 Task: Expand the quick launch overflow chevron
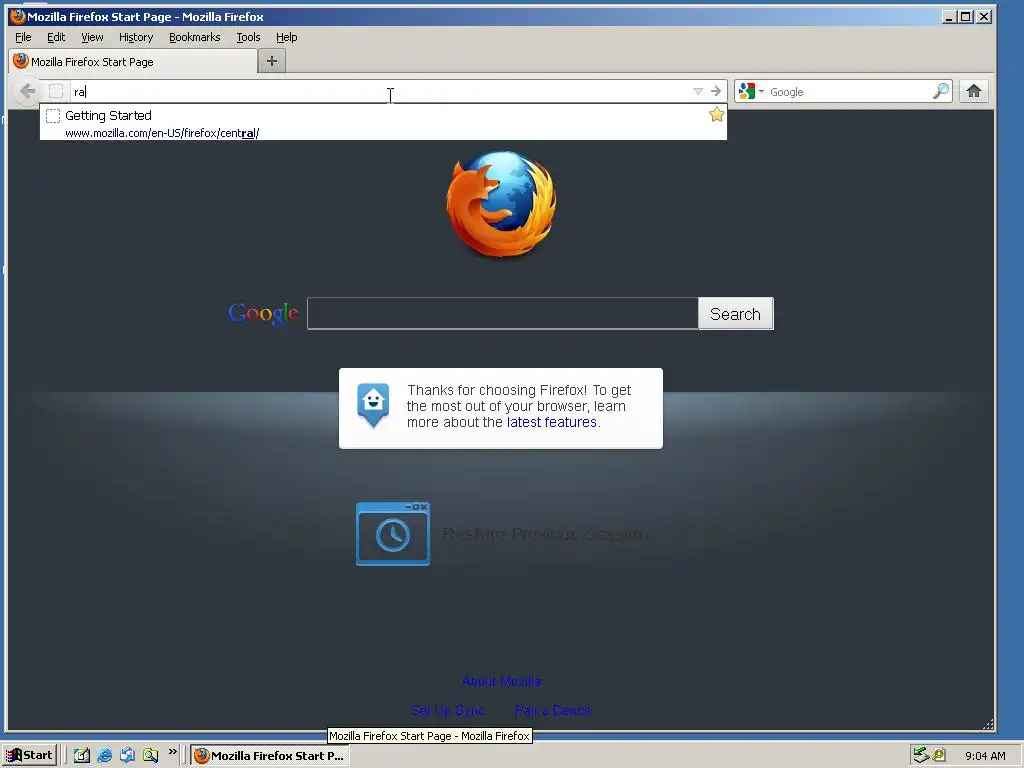tap(172, 752)
